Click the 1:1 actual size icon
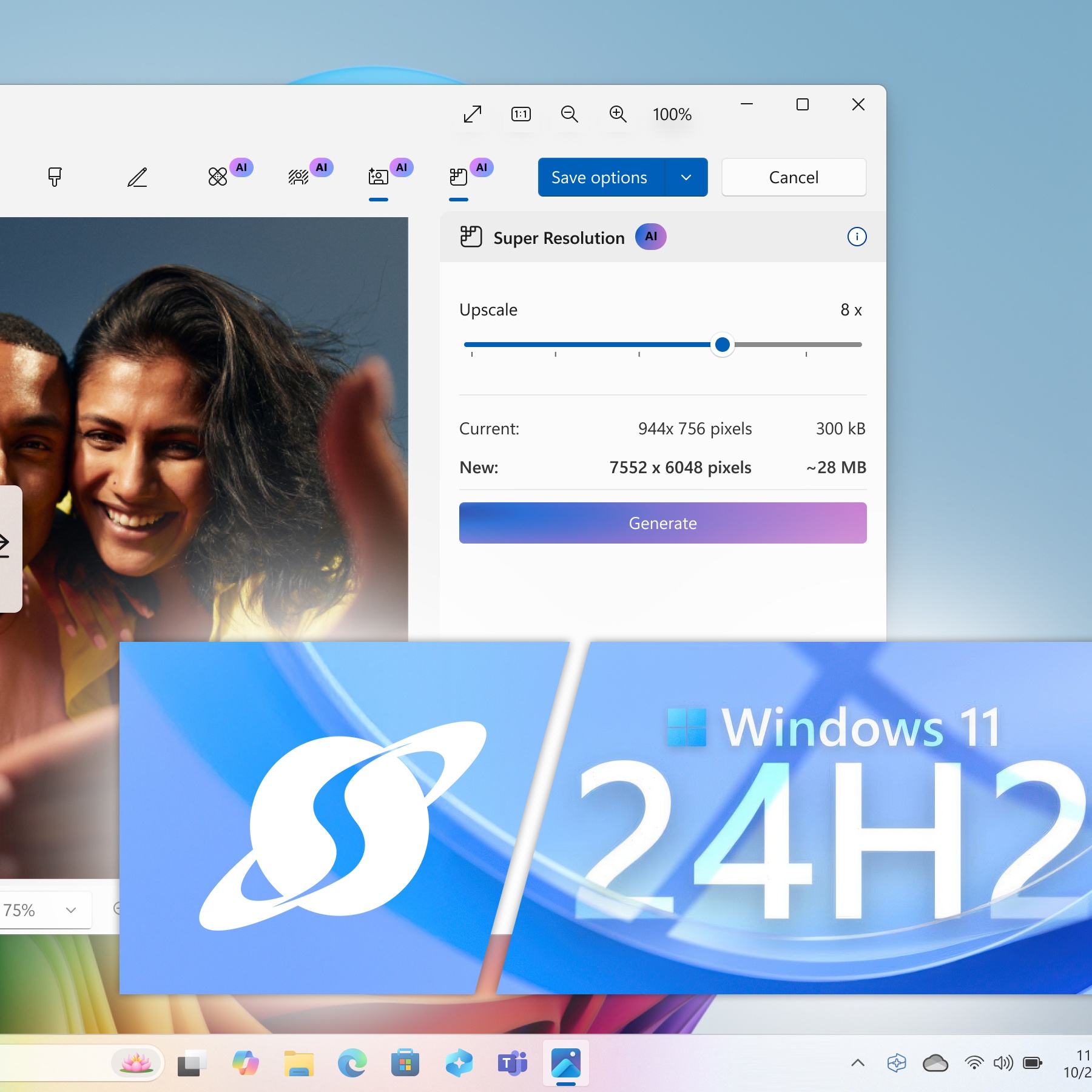Image resolution: width=1092 pixels, height=1092 pixels. click(521, 114)
